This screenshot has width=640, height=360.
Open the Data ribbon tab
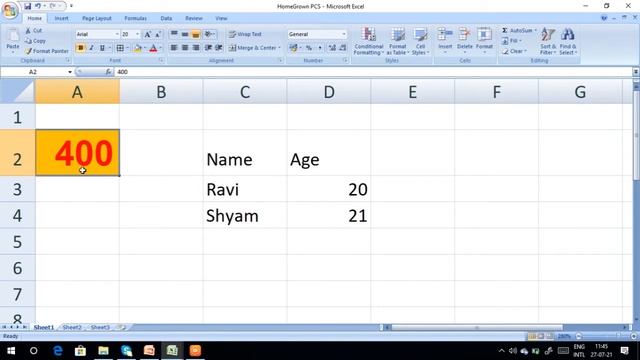(166, 18)
